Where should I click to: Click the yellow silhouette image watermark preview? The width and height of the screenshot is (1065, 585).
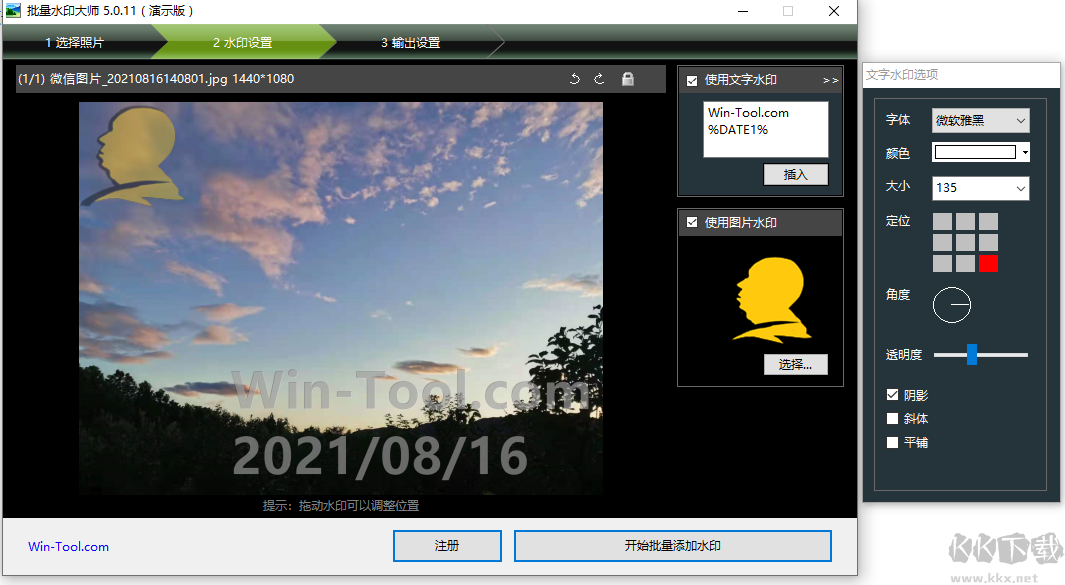point(769,300)
